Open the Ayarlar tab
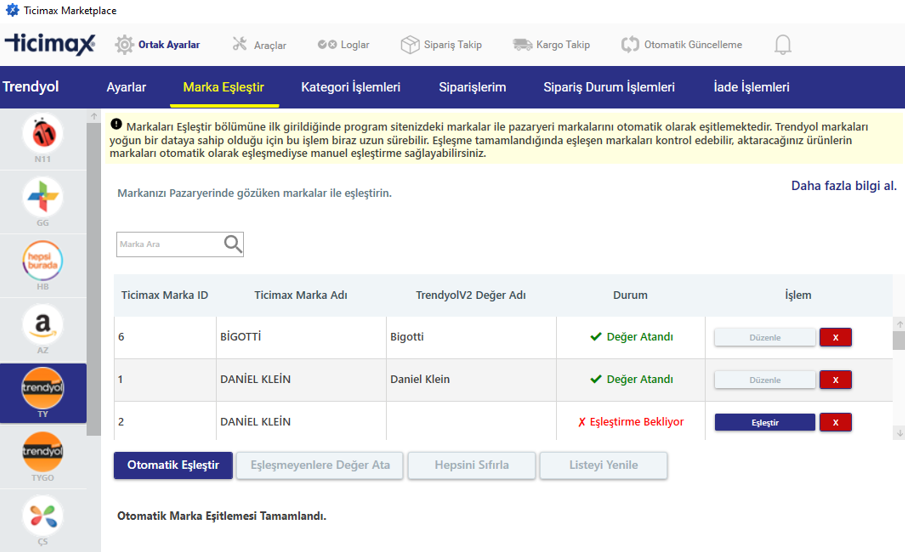905x552 pixels. [x=126, y=87]
